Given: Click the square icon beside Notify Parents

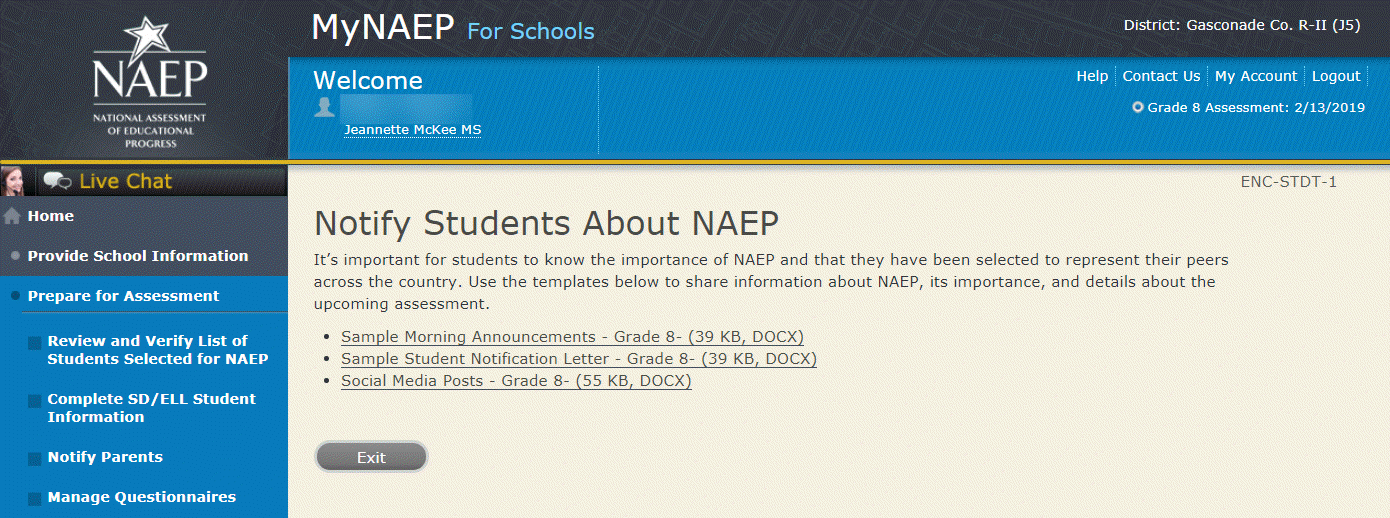Looking at the screenshot, I should [35, 459].
